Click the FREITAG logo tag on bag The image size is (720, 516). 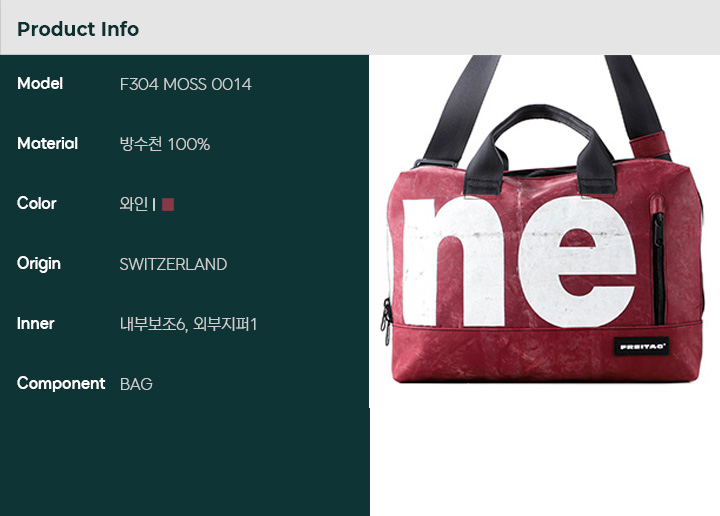point(642,347)
